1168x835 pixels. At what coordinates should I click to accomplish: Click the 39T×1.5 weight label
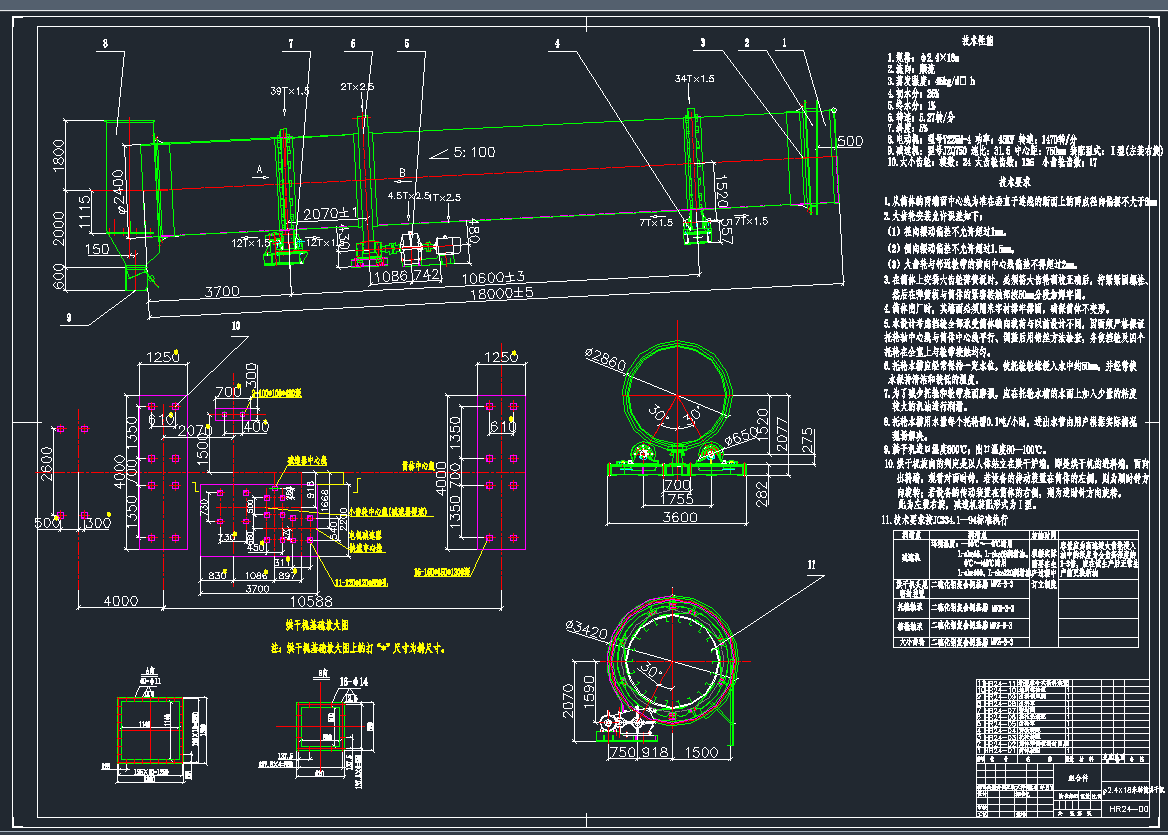click(x=289, y=91)
